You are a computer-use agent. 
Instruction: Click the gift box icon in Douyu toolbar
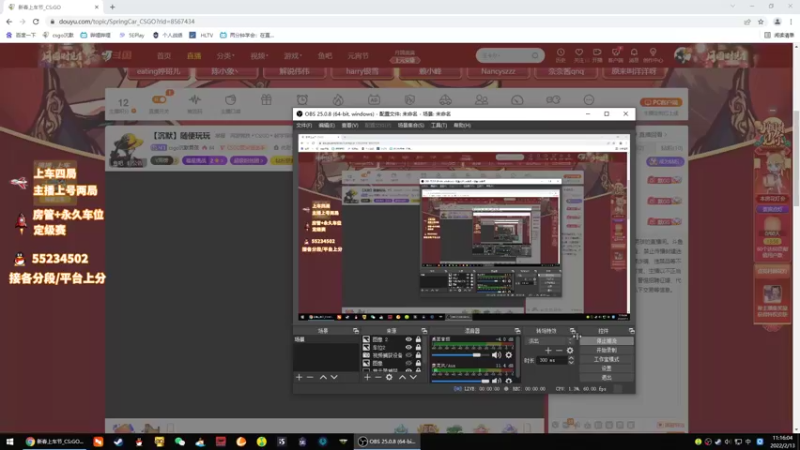[x=266, y=100]
